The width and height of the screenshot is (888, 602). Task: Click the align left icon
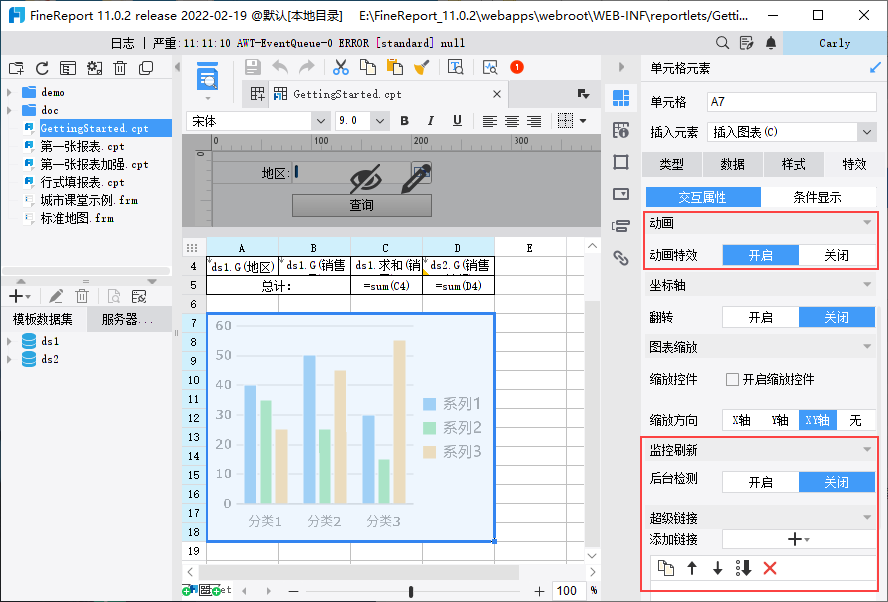[489, 121]
